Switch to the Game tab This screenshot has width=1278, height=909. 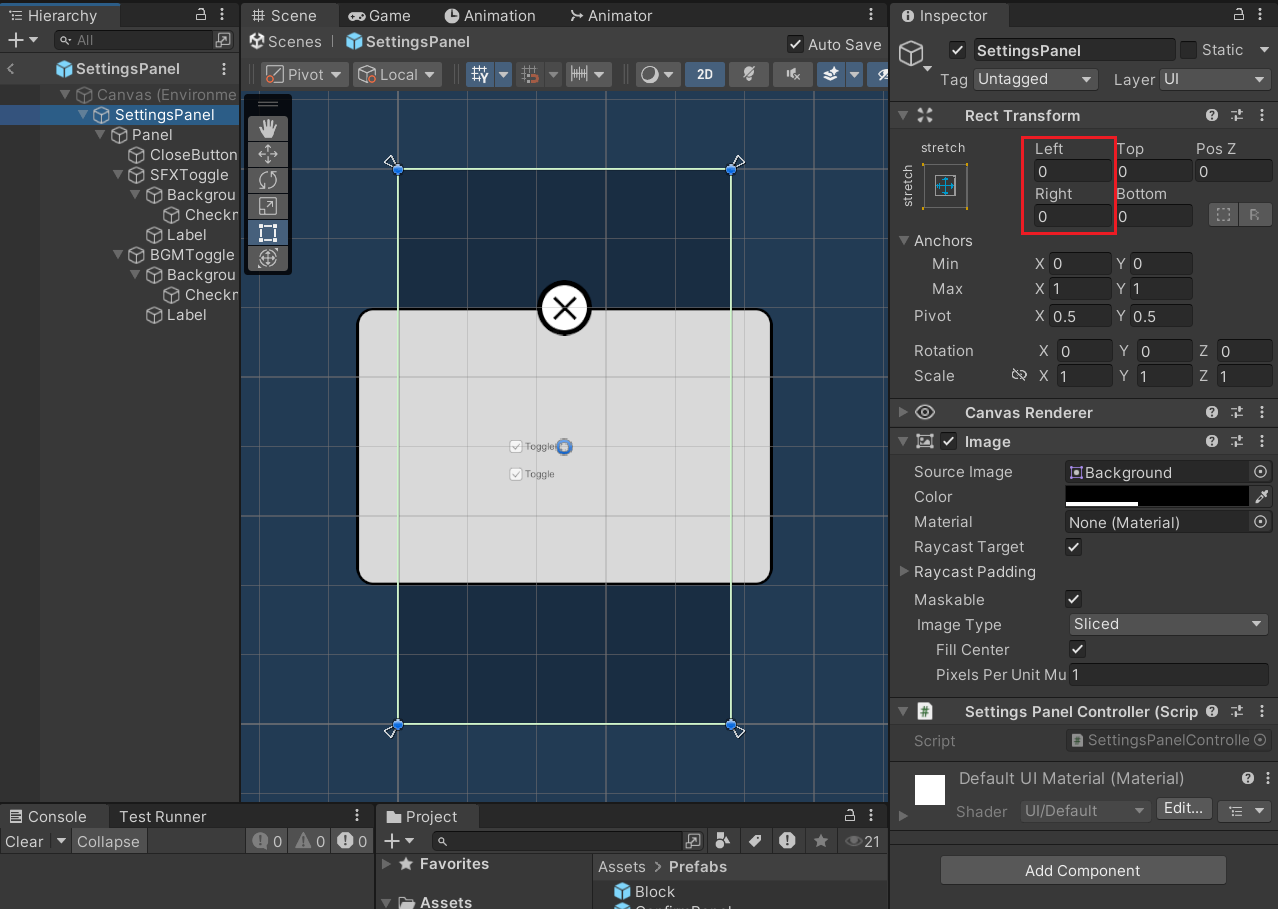coord(380,16)
